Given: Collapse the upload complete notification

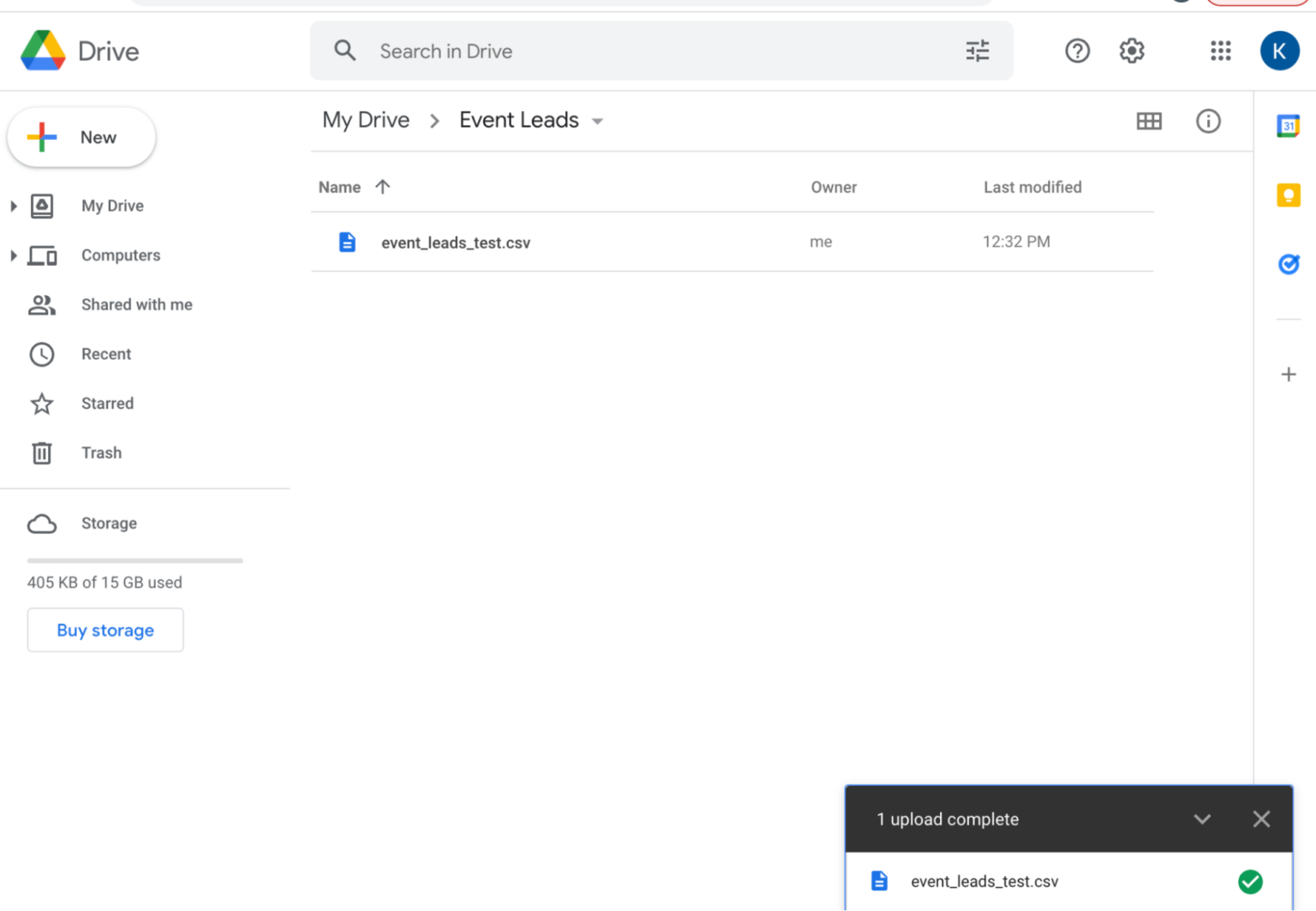Looking at the screenshot, I should tap(1202, 818).
